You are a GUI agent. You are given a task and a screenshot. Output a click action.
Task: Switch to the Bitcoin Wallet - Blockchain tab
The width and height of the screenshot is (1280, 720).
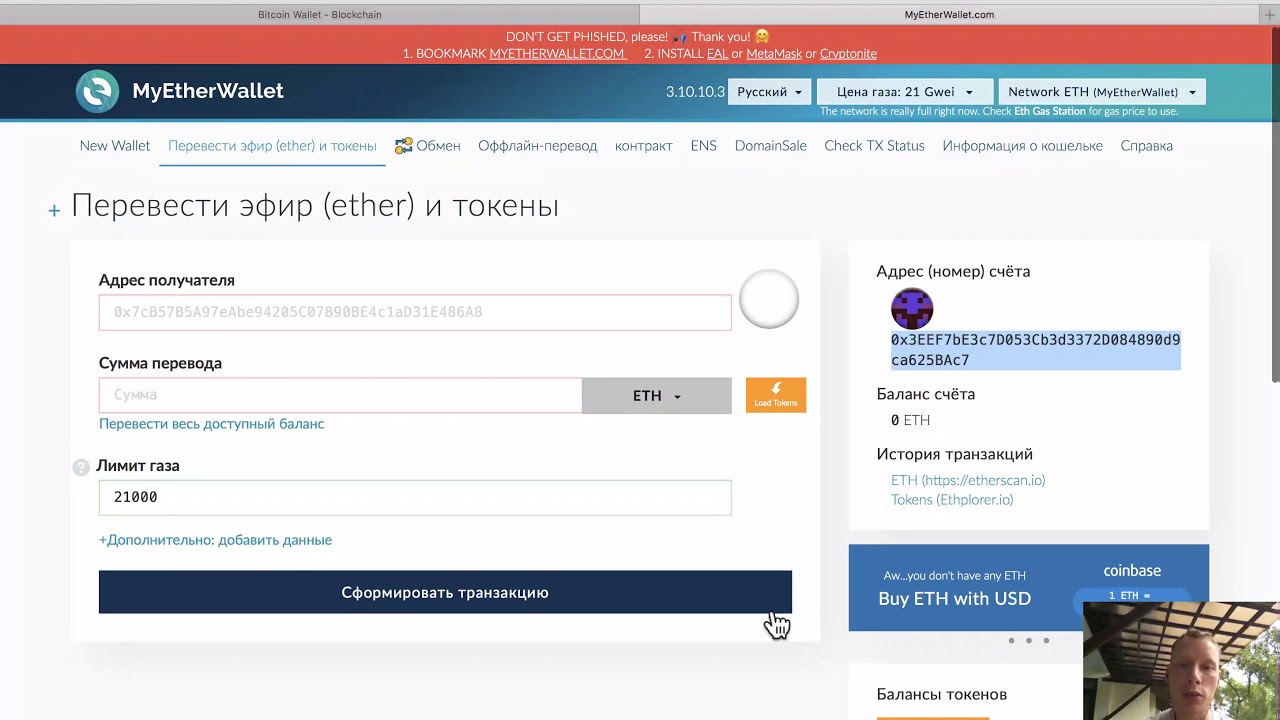tap(319, 14)
